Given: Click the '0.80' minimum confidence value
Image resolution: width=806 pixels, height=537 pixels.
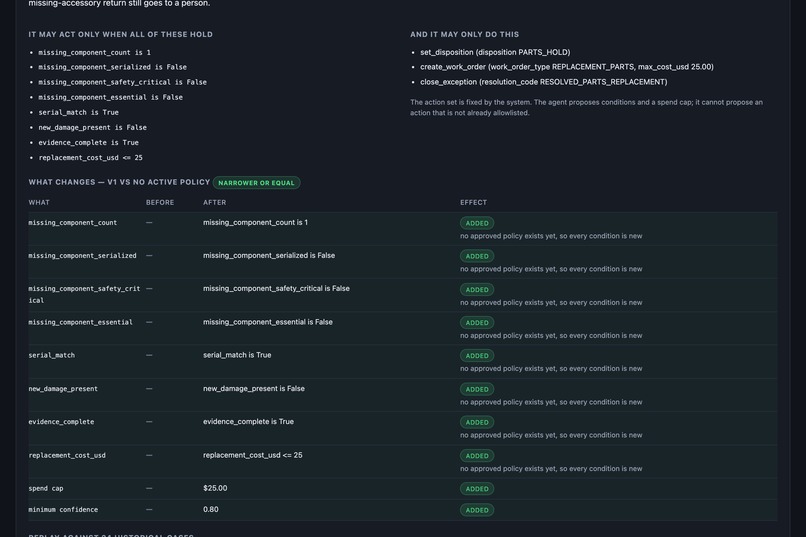Looking at the screenshot, I should point(211,510).
